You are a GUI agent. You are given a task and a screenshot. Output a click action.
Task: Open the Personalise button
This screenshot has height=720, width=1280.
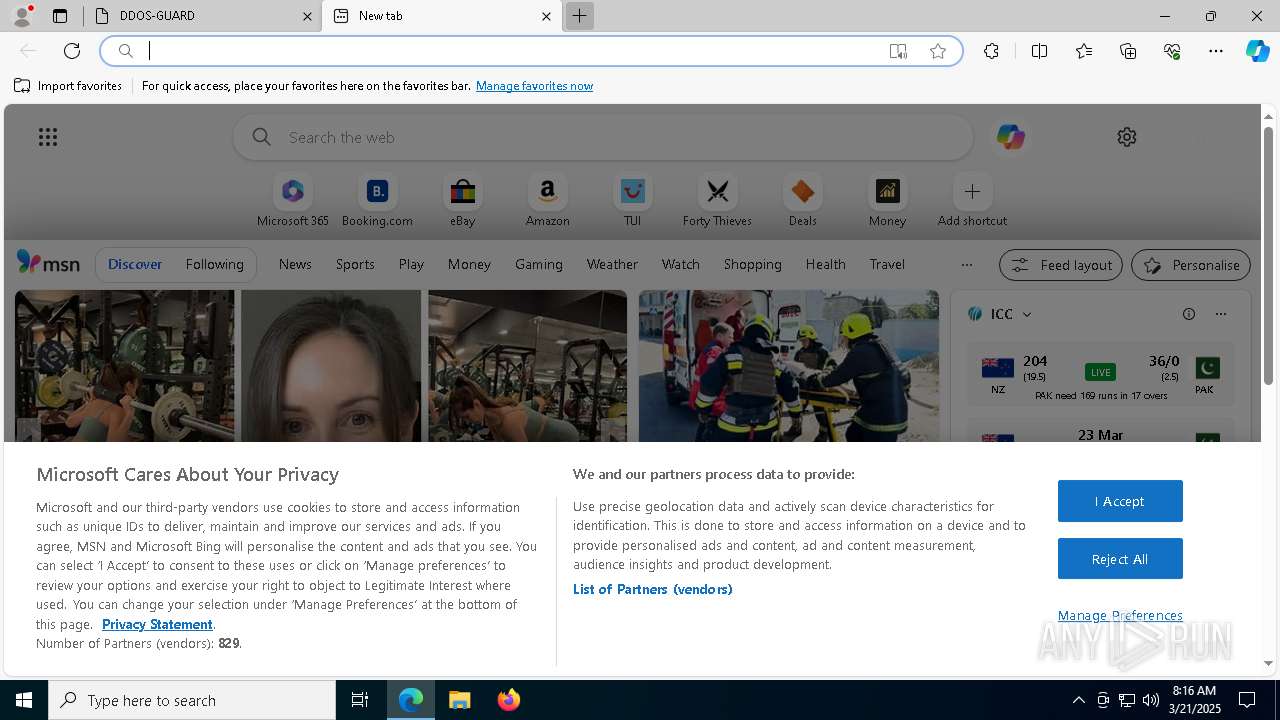(1191, 265)
